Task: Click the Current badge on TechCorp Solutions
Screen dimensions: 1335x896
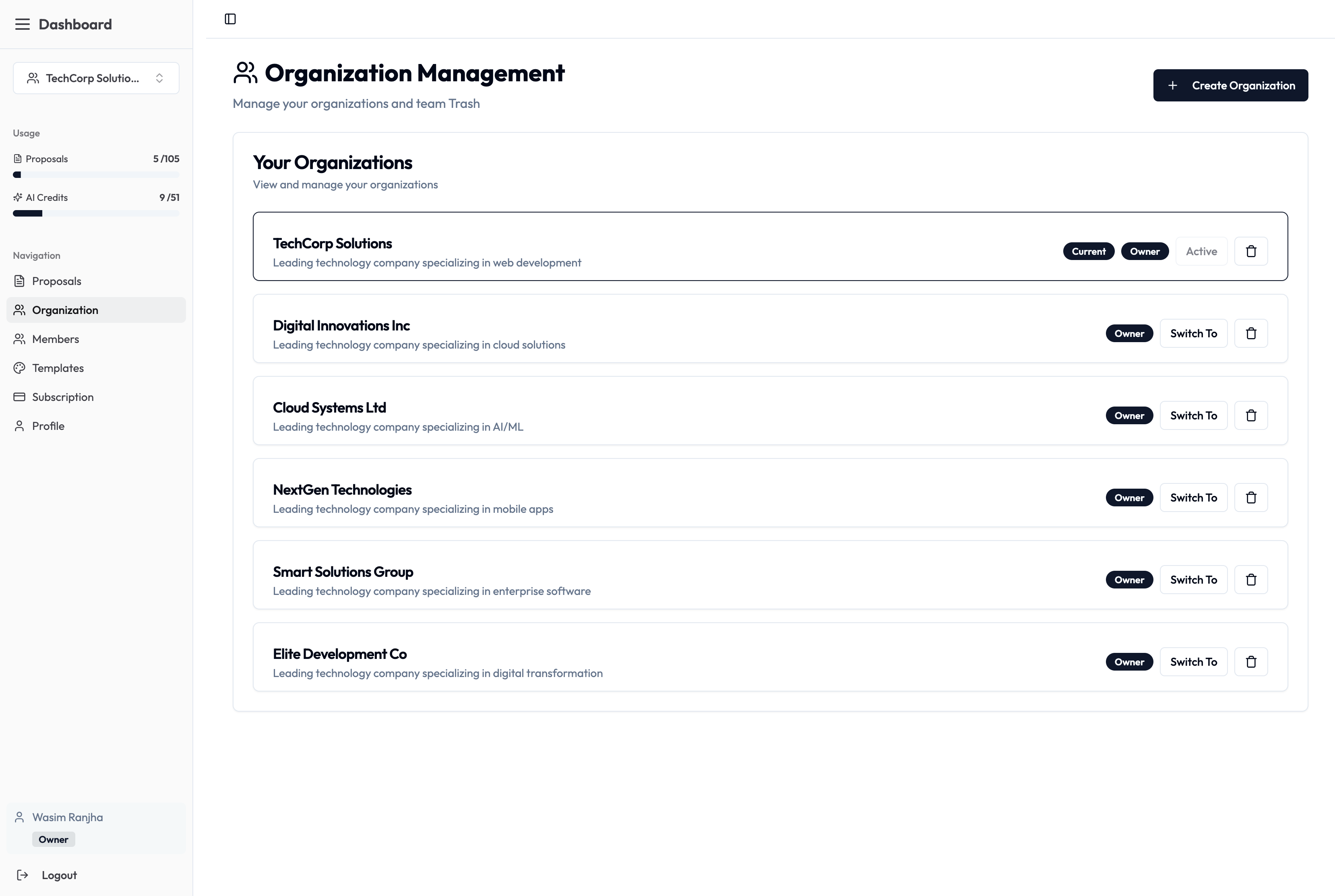Action: tap(1088, 251)
